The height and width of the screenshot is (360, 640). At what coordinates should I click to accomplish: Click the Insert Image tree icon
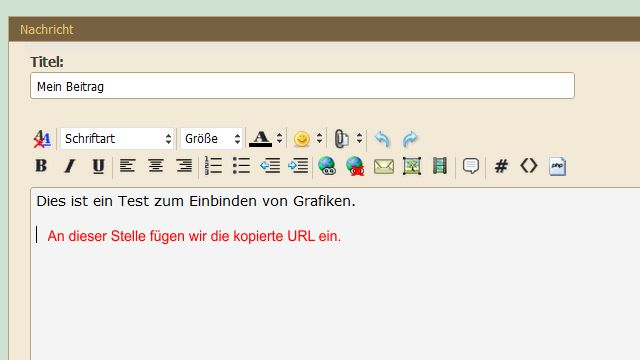coord(412,166)
